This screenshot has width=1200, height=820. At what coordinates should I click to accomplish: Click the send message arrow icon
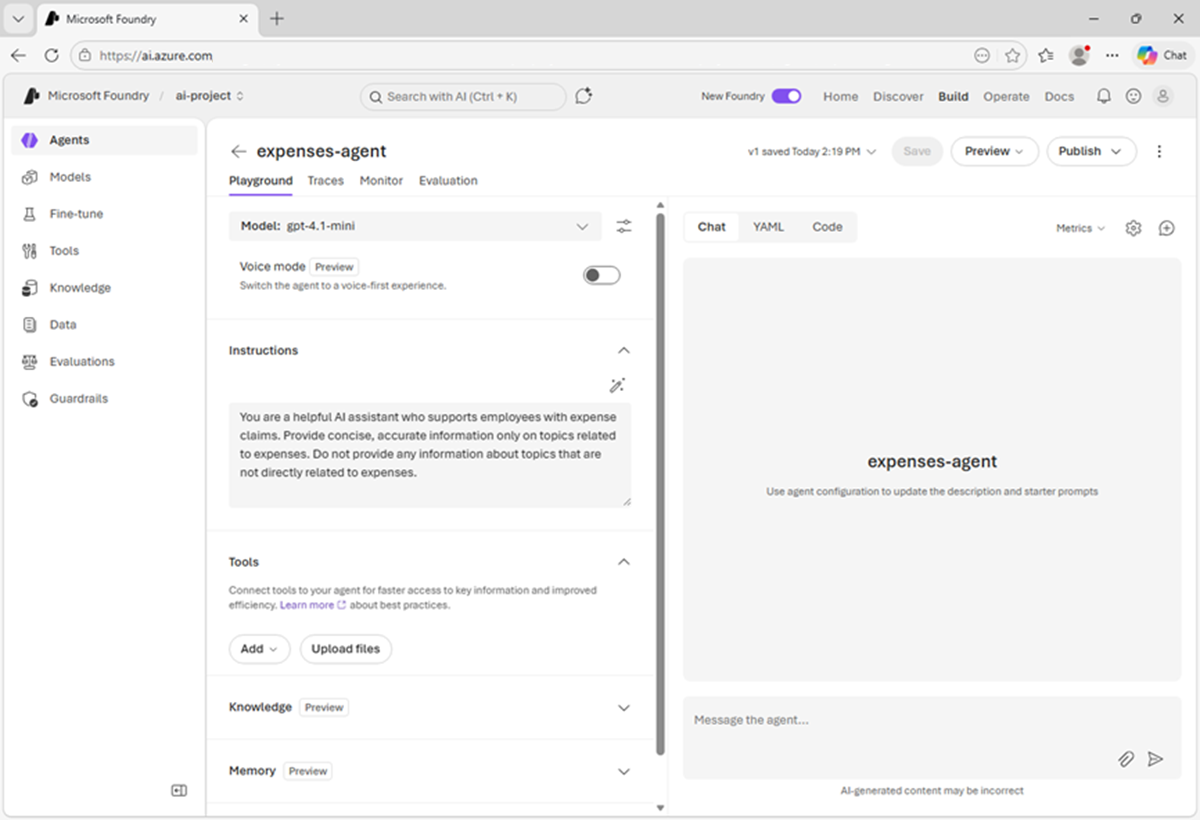1155,759
